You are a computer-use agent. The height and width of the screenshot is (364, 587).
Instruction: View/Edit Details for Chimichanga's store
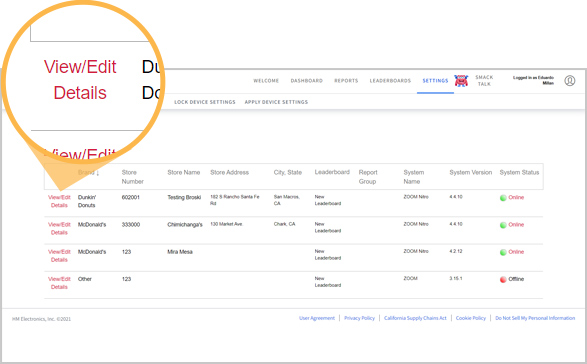pos(59,228)
